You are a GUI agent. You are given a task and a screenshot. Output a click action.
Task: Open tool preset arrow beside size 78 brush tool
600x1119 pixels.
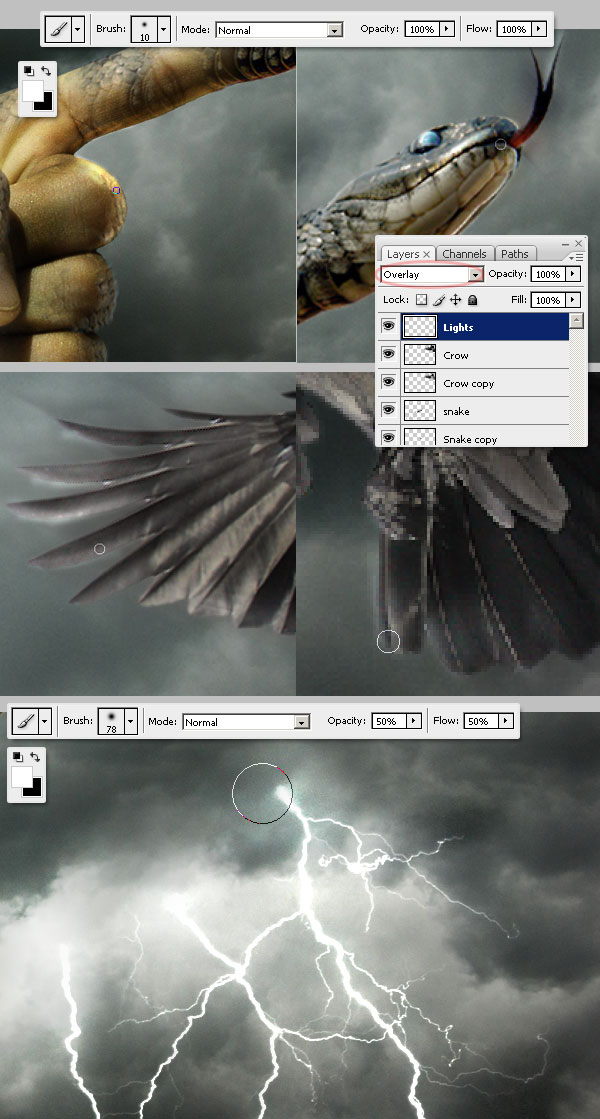[x=44, y=721]
